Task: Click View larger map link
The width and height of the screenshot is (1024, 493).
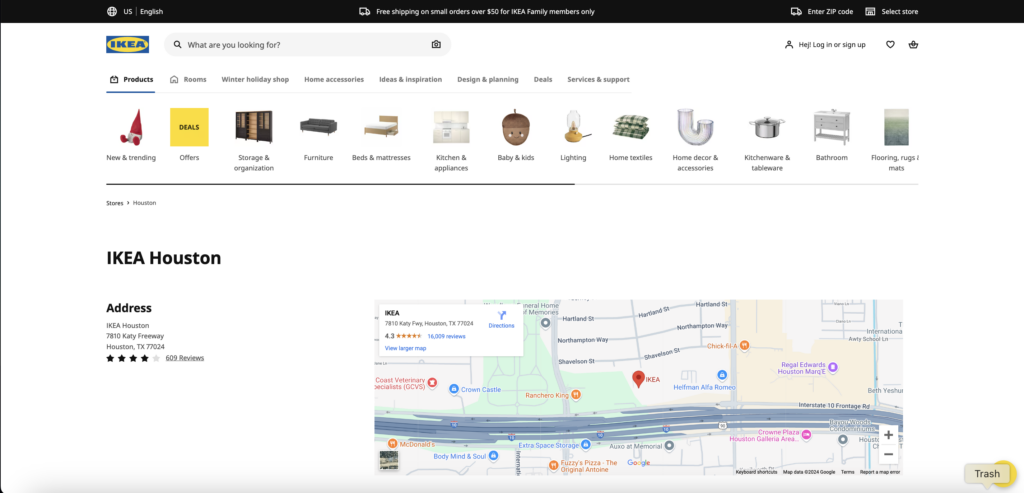Action: tap(406, 348)
